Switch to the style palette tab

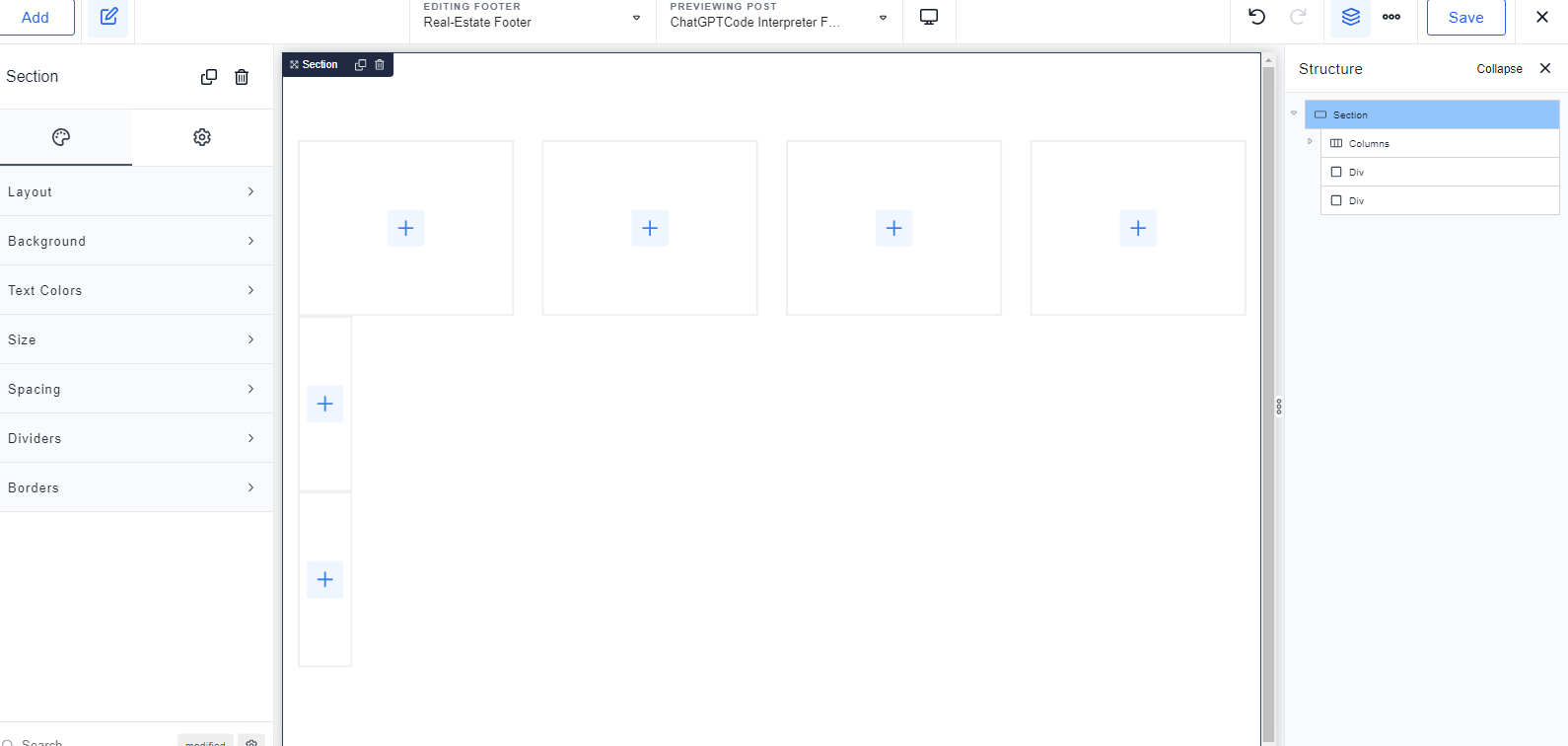tap(61, 137)
